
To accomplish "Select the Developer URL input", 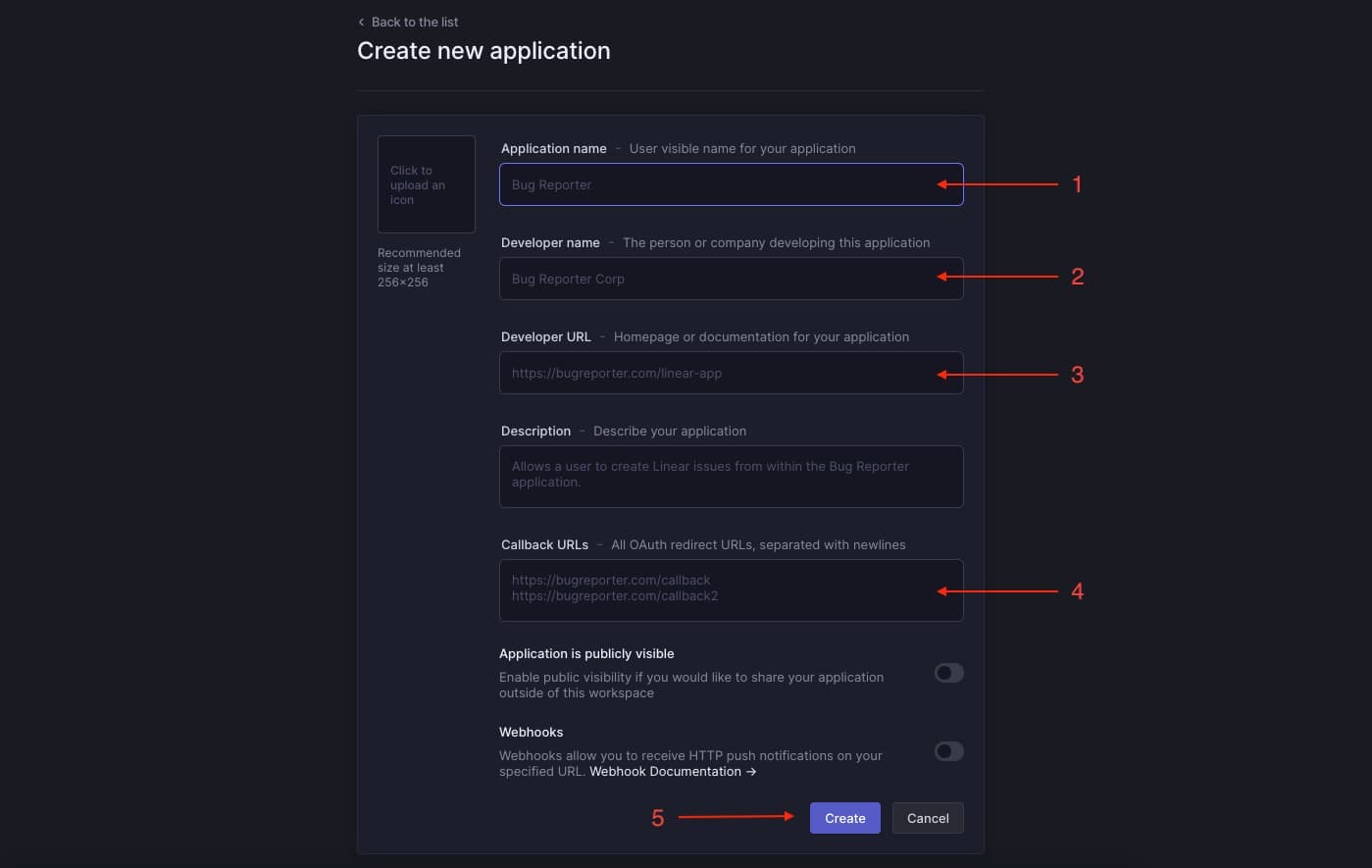I will click(x=731, y=373).
